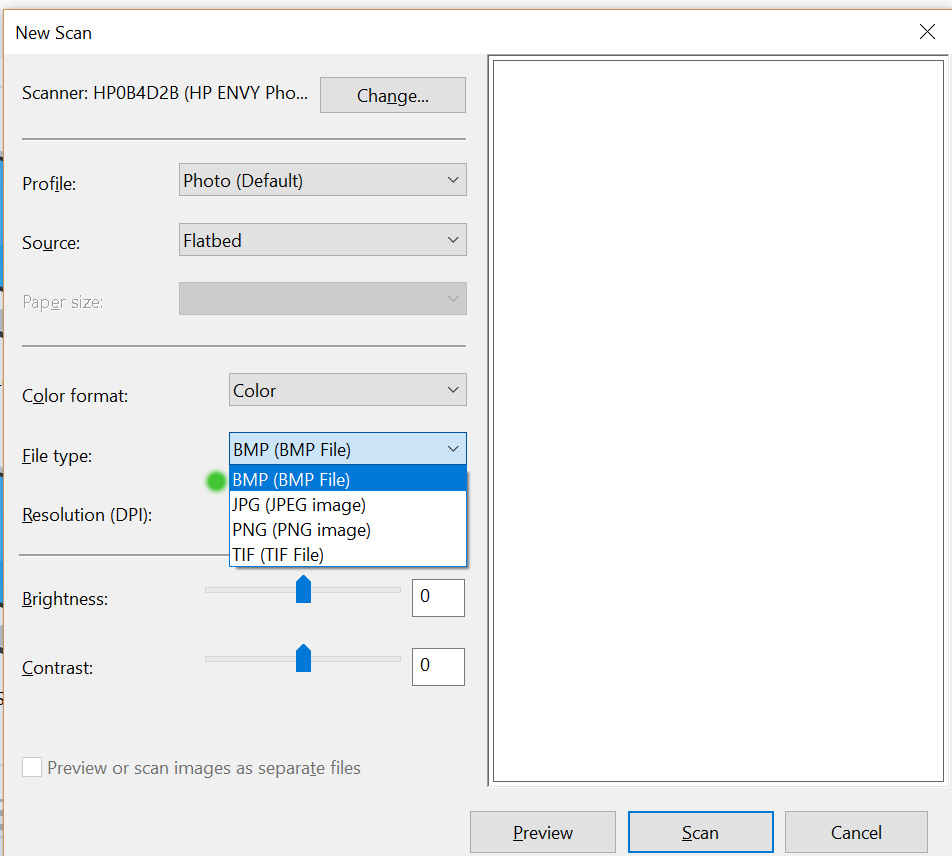Adjust the Contrast slider handle
This screenshot has height=856, width=952.
[304, 658]
